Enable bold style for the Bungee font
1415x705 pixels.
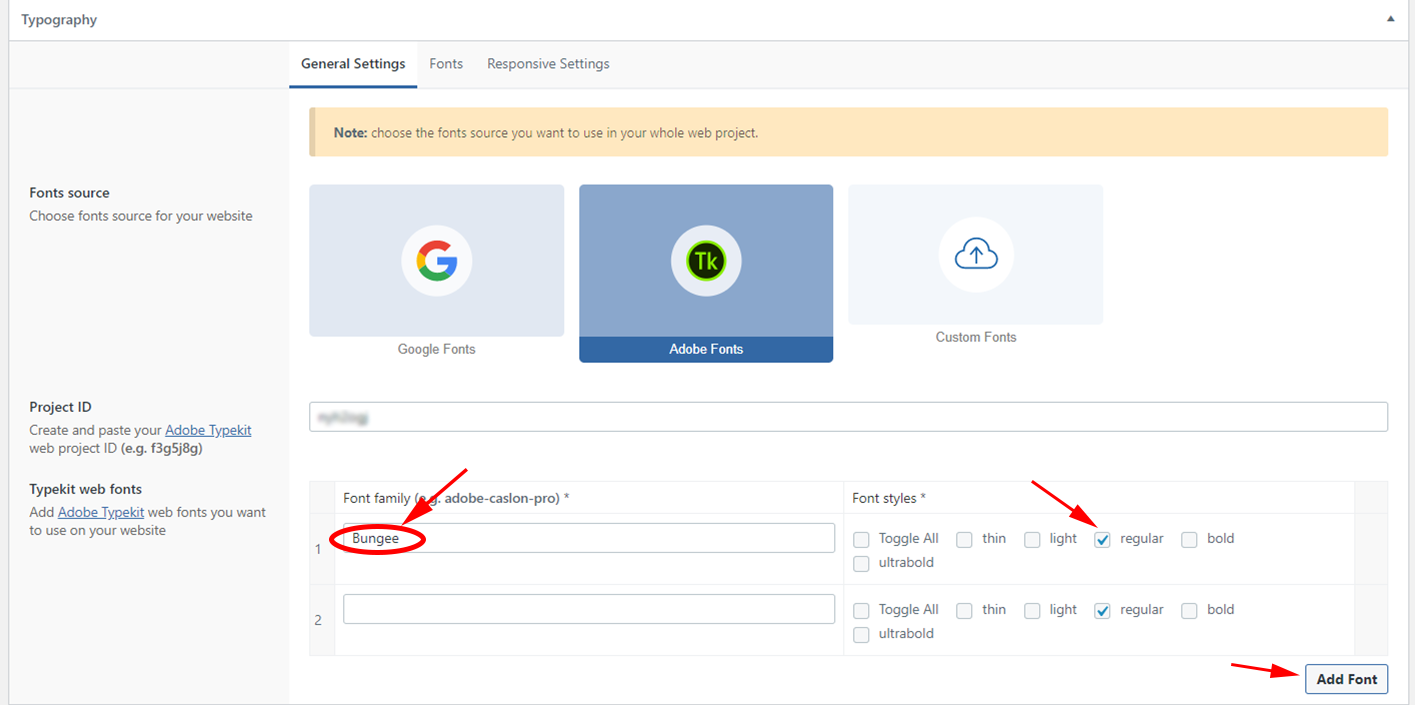1189,540
